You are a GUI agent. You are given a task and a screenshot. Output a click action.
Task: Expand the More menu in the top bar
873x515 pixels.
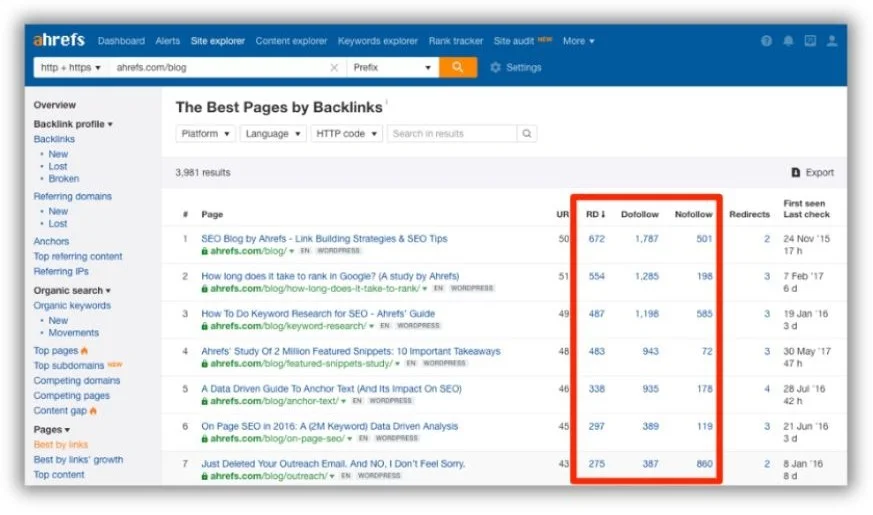pyautogui.click(x=578, y=41)
